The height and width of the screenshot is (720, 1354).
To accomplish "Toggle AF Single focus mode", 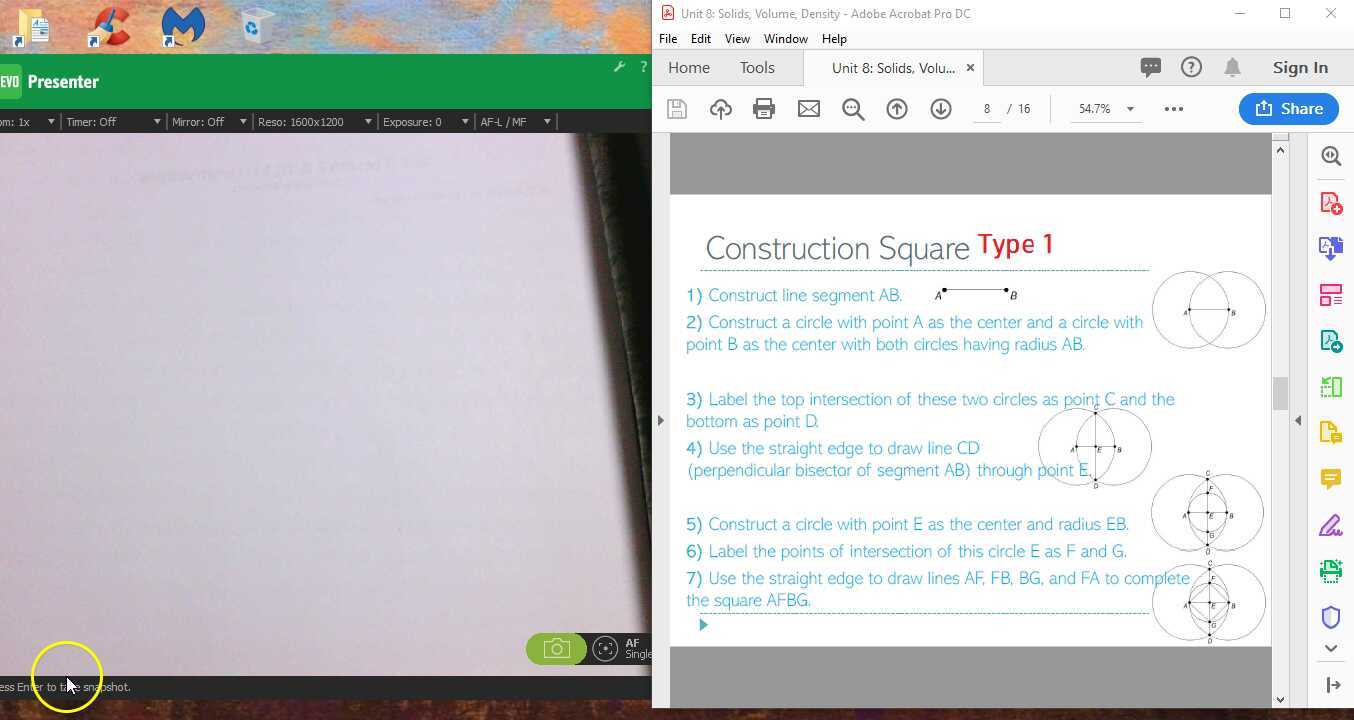I will pyautogui.click(x=606, y=648).
